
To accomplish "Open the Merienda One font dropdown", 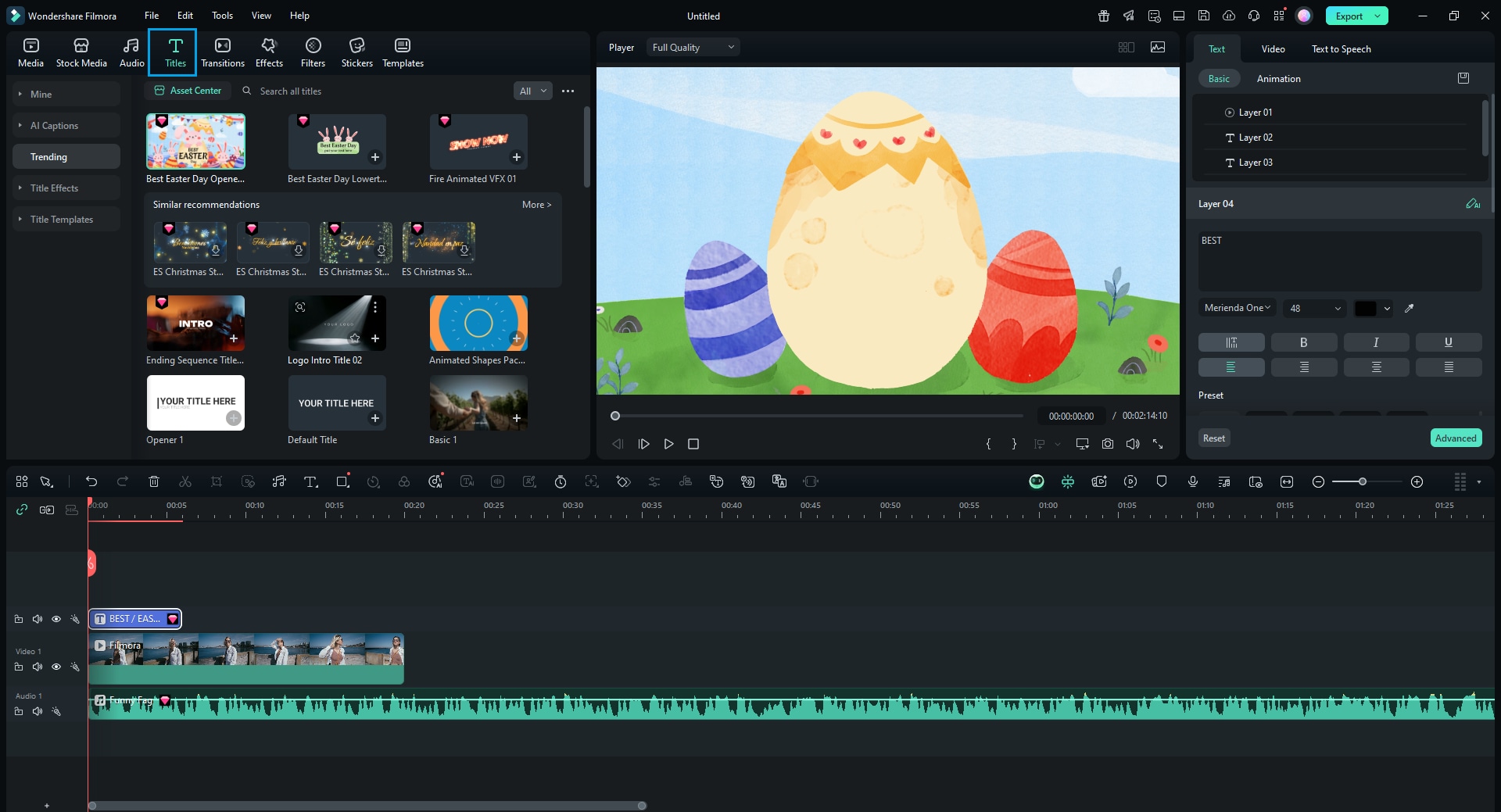I will 1237,308.
